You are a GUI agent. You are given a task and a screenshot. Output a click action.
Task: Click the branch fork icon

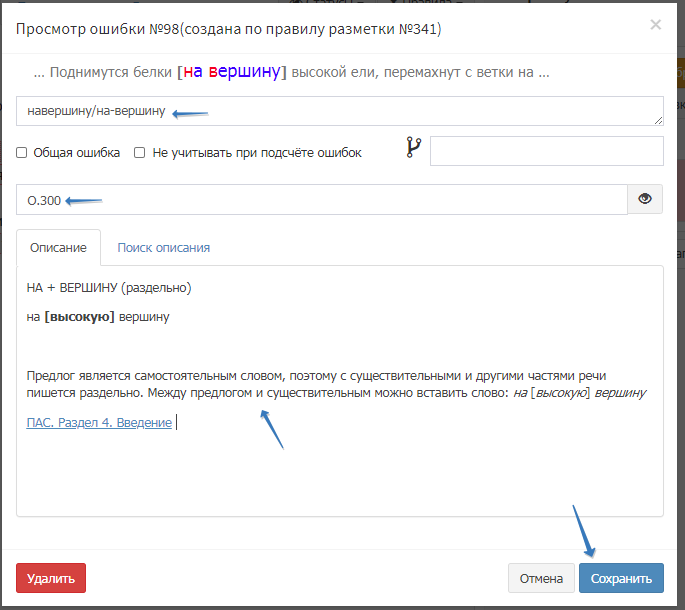[x=414, y=149]
